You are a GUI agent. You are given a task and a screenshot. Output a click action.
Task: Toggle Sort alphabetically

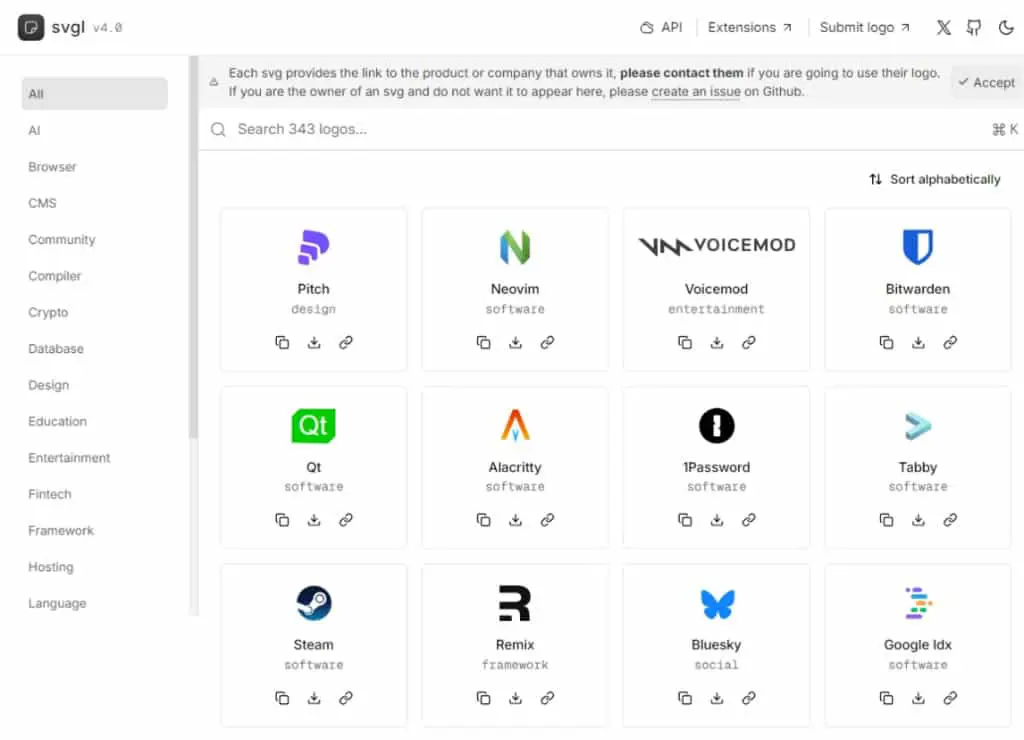click(x=935, y=179)
